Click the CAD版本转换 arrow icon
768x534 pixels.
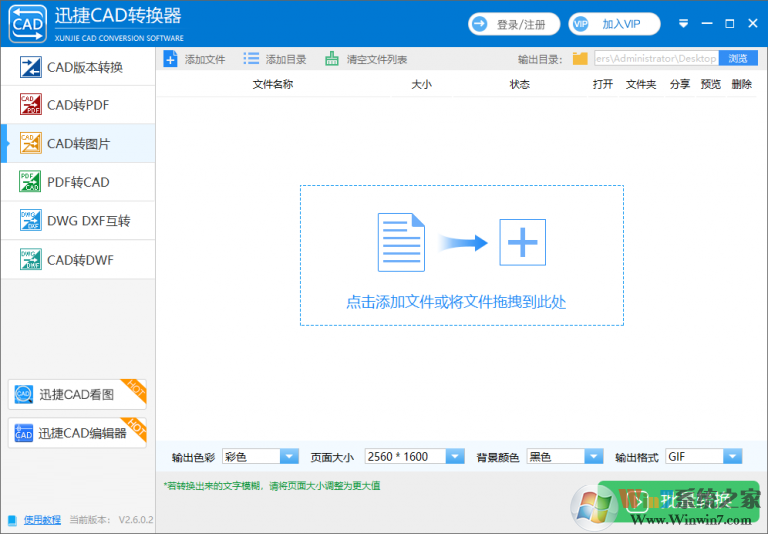(30, 67)
